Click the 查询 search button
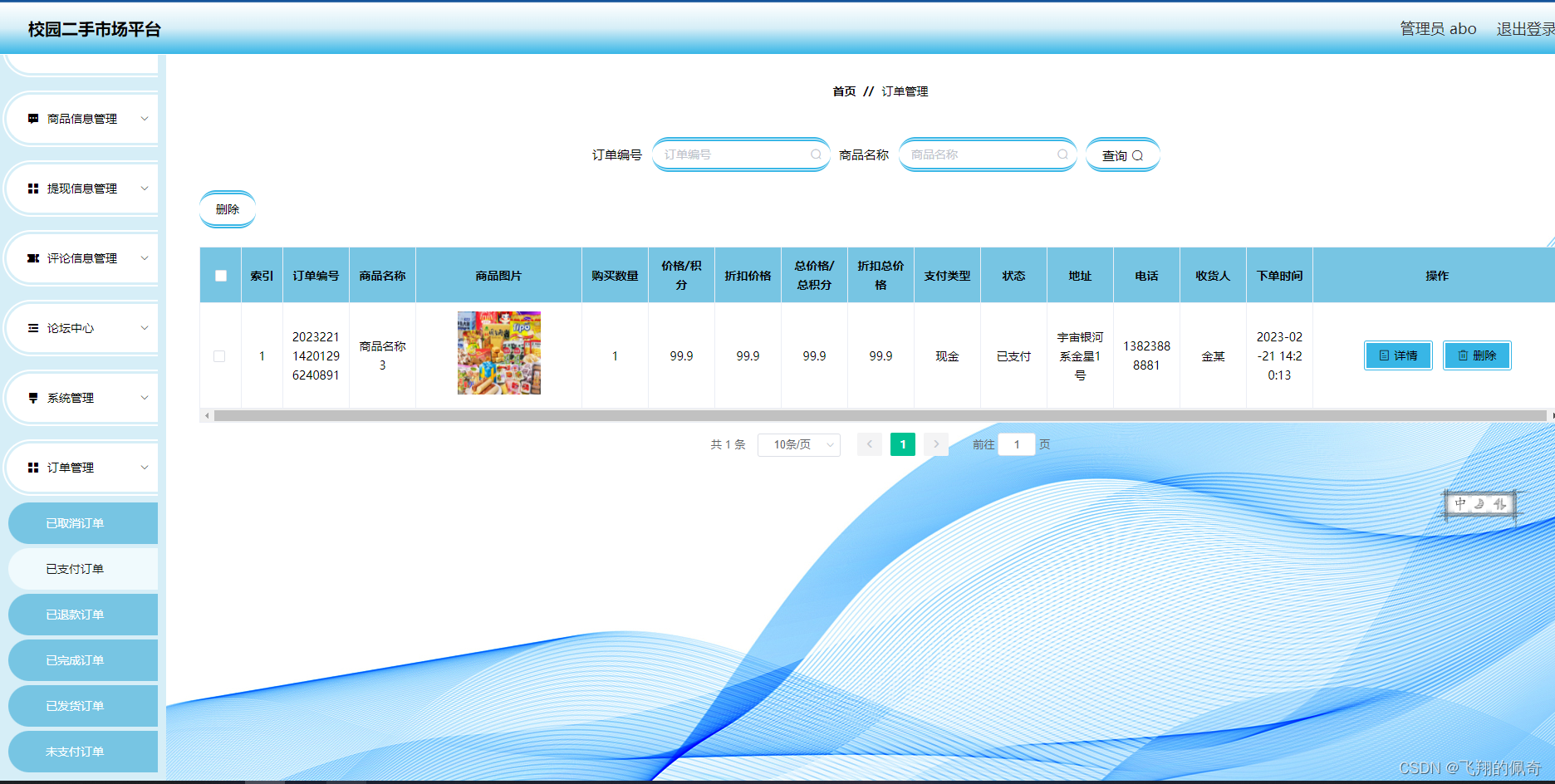The width and height of the screenshot is (1555, 784). [x=1122, y=155]
